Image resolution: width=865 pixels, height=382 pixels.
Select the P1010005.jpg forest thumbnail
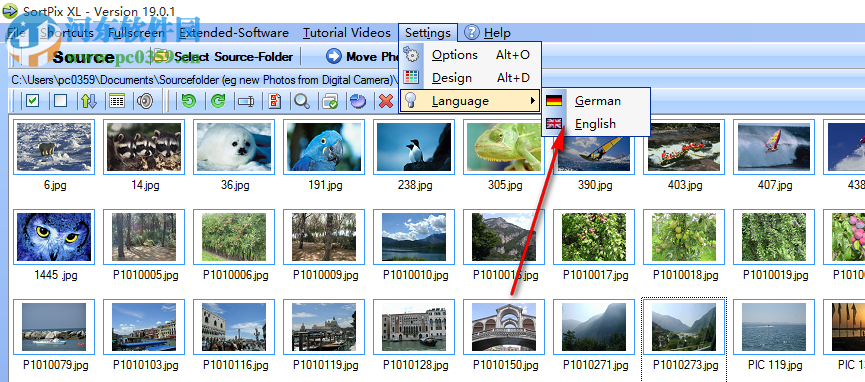(144, 237)
